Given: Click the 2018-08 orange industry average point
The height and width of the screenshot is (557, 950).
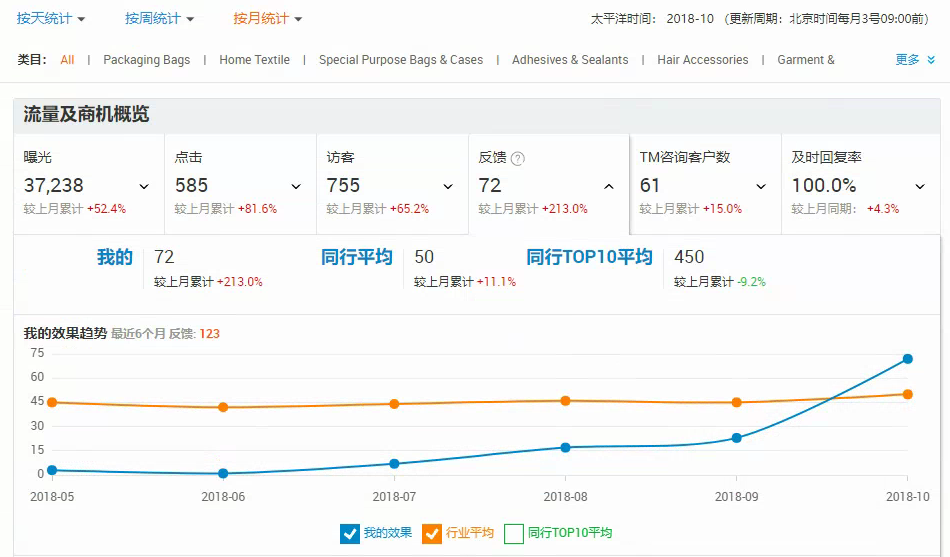Looking at the screenshot, I should click(x=565, y=401).
